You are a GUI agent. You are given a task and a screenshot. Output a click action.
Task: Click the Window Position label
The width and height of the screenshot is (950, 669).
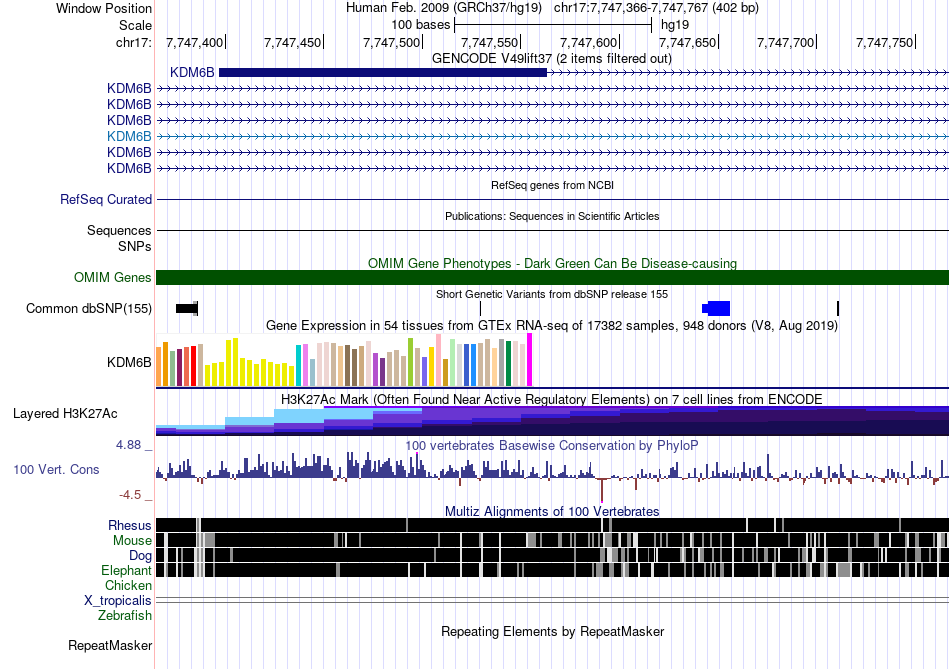(104, 8)
